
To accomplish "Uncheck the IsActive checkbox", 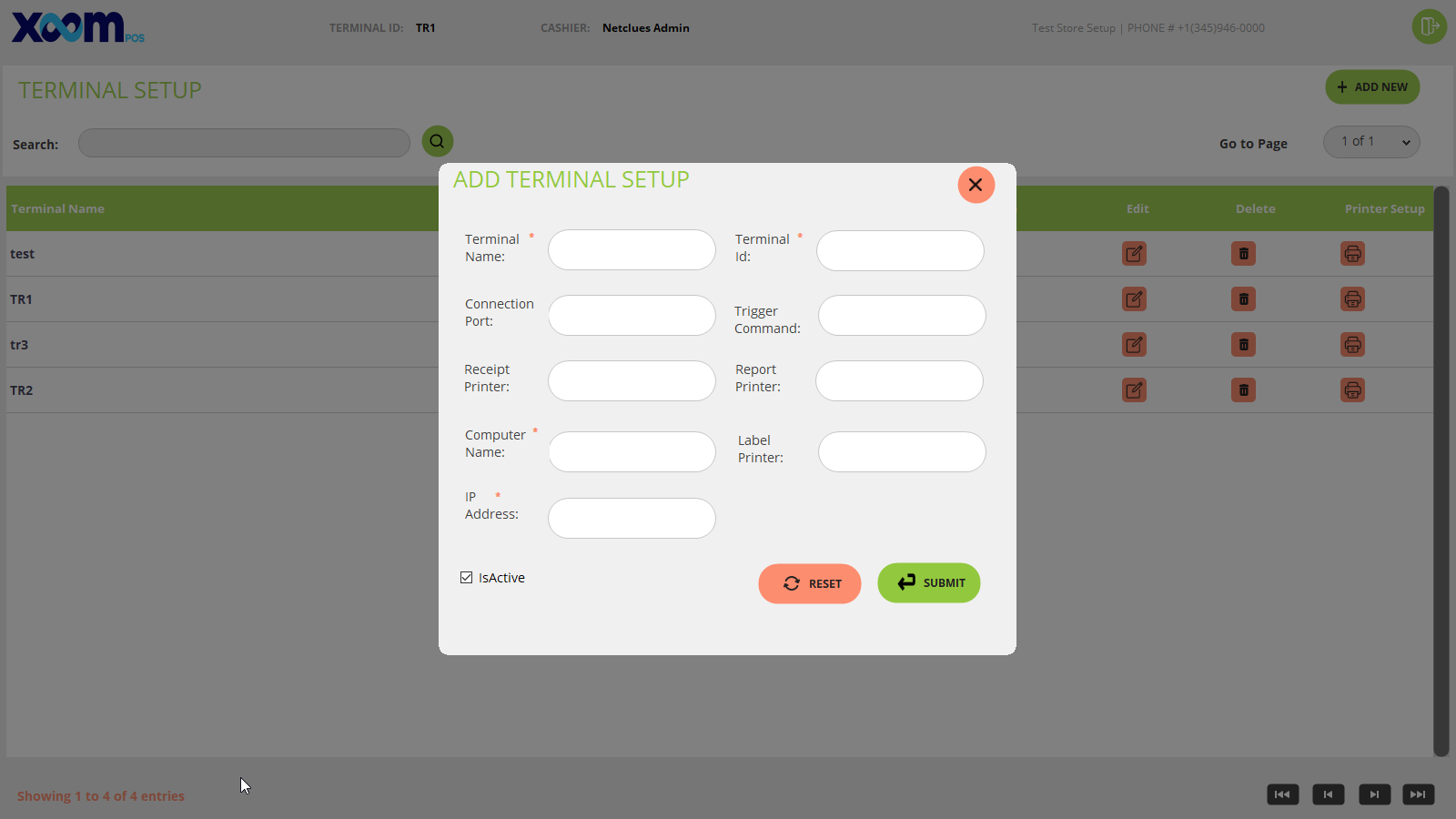I will 467,578.
